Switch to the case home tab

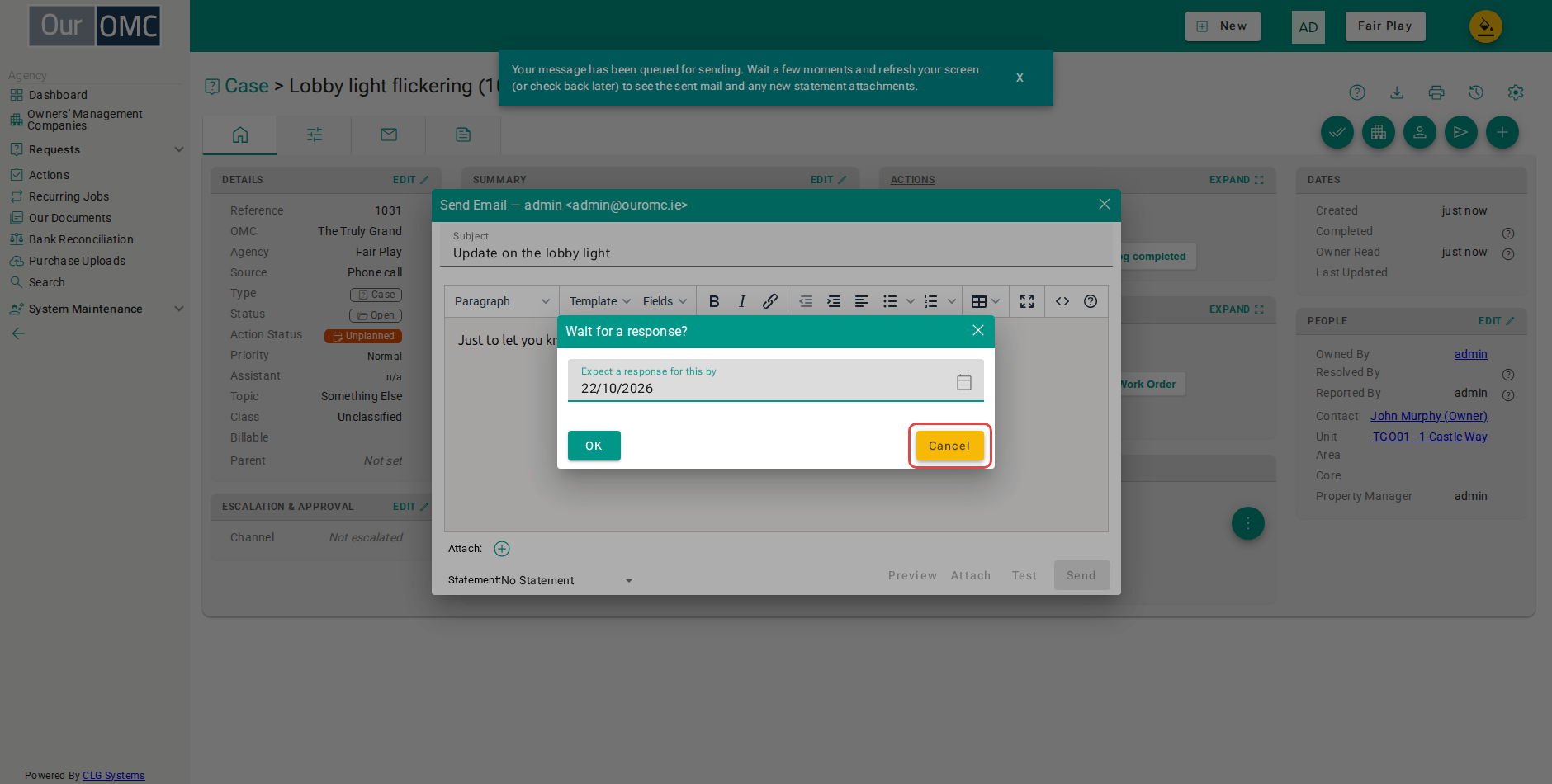click(x=240, y=135)
